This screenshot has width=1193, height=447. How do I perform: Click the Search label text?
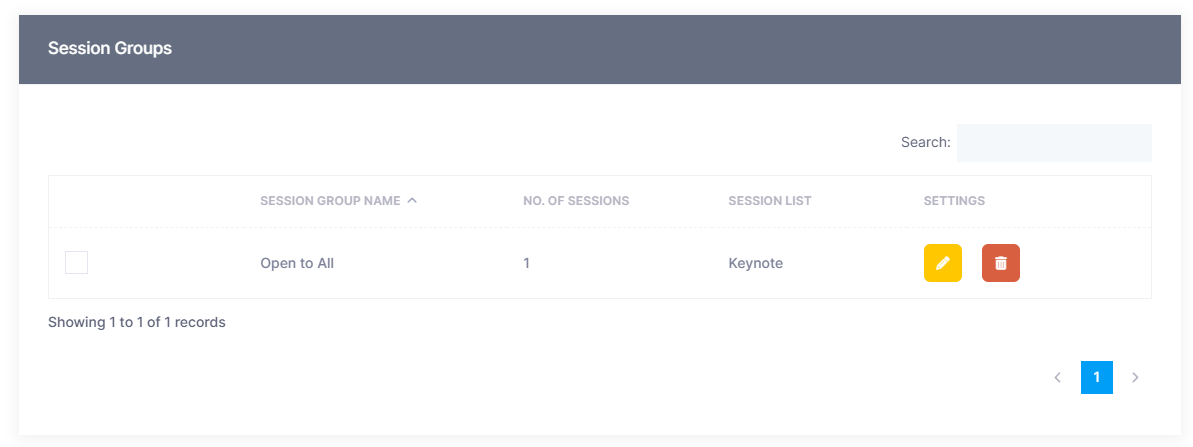925,142
